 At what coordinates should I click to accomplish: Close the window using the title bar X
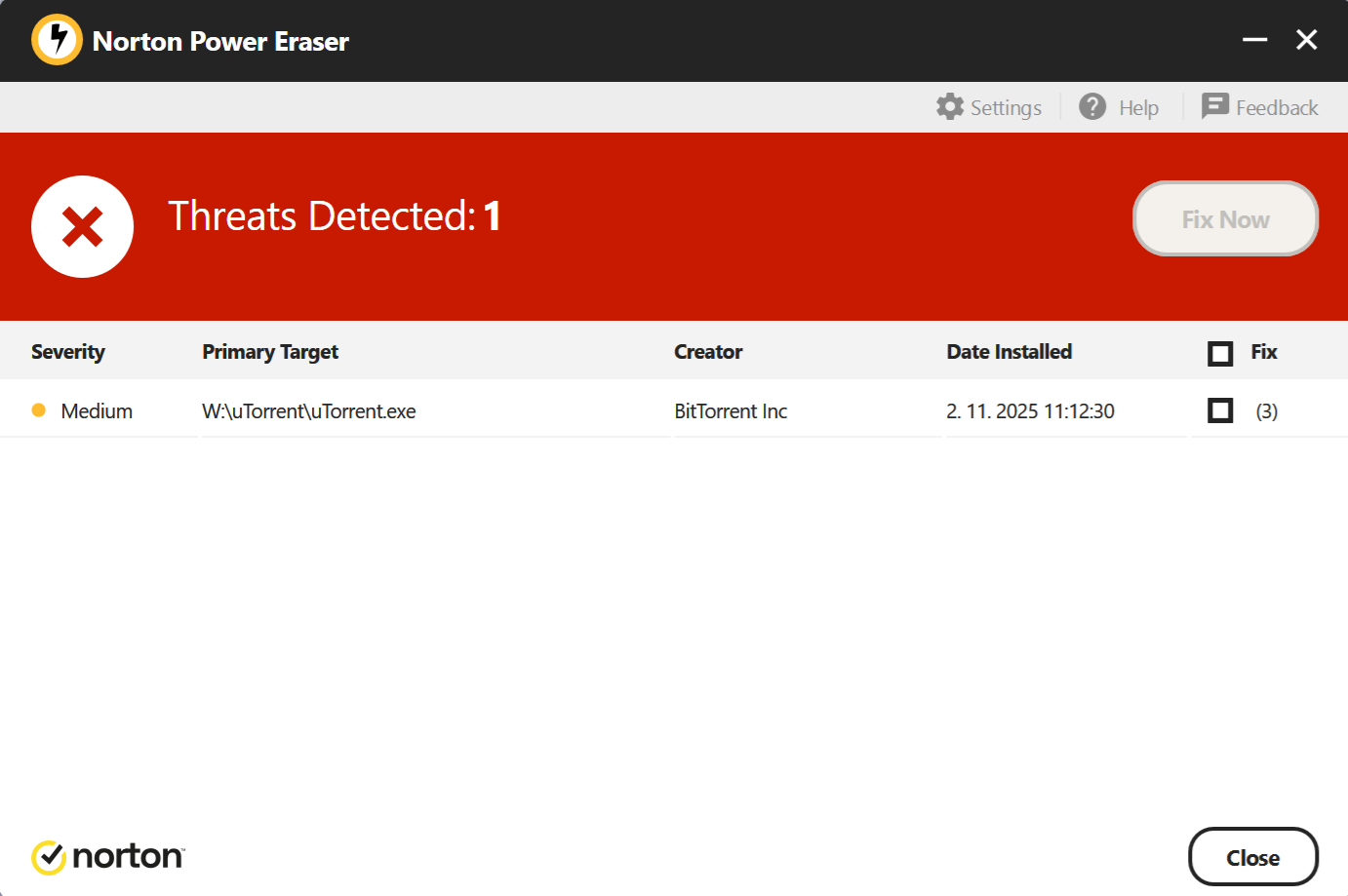(x=1307, y=40)
